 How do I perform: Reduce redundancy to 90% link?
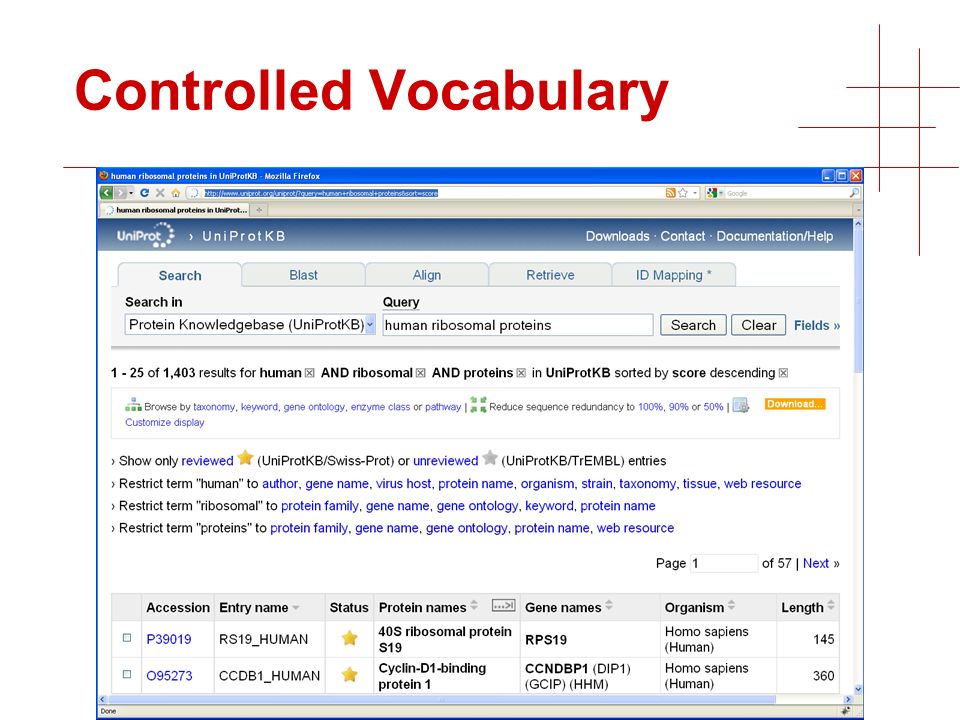point(678,407)
